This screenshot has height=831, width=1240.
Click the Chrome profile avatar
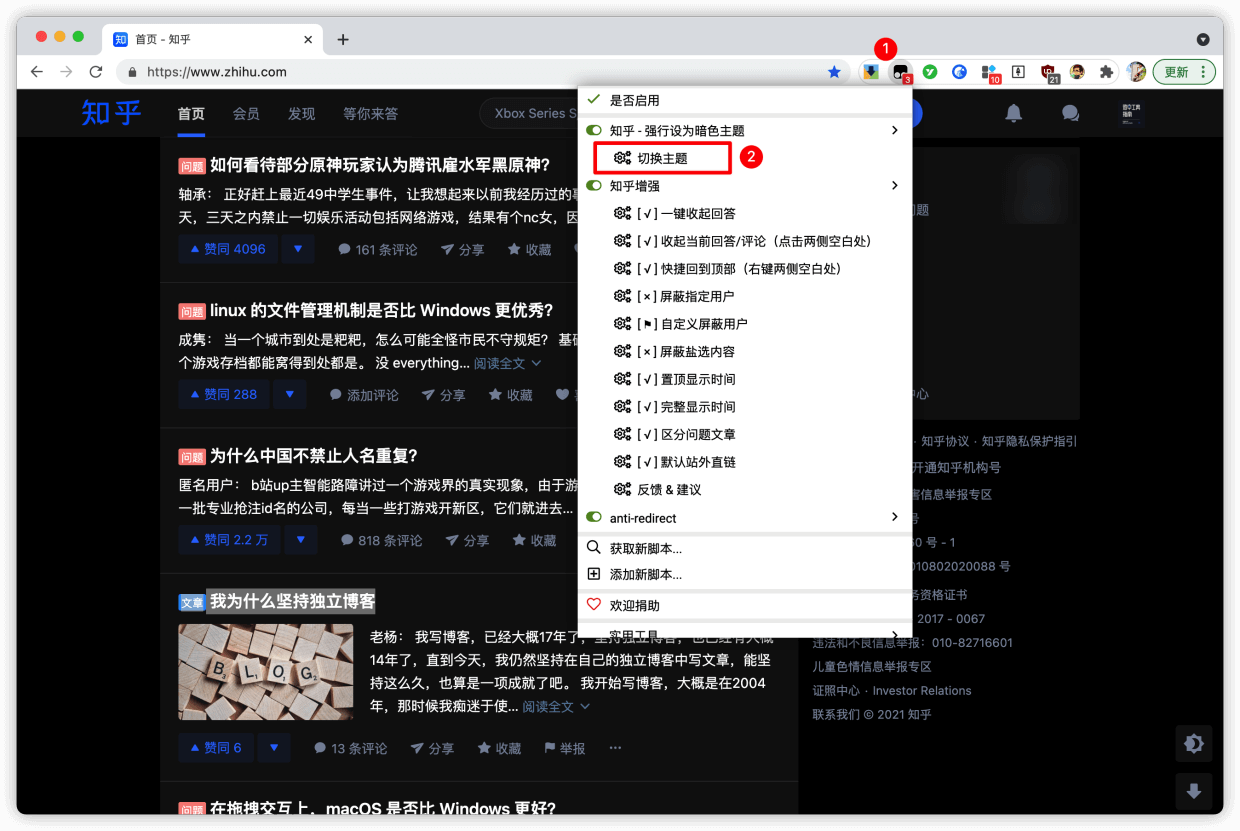click(1136, 72)
